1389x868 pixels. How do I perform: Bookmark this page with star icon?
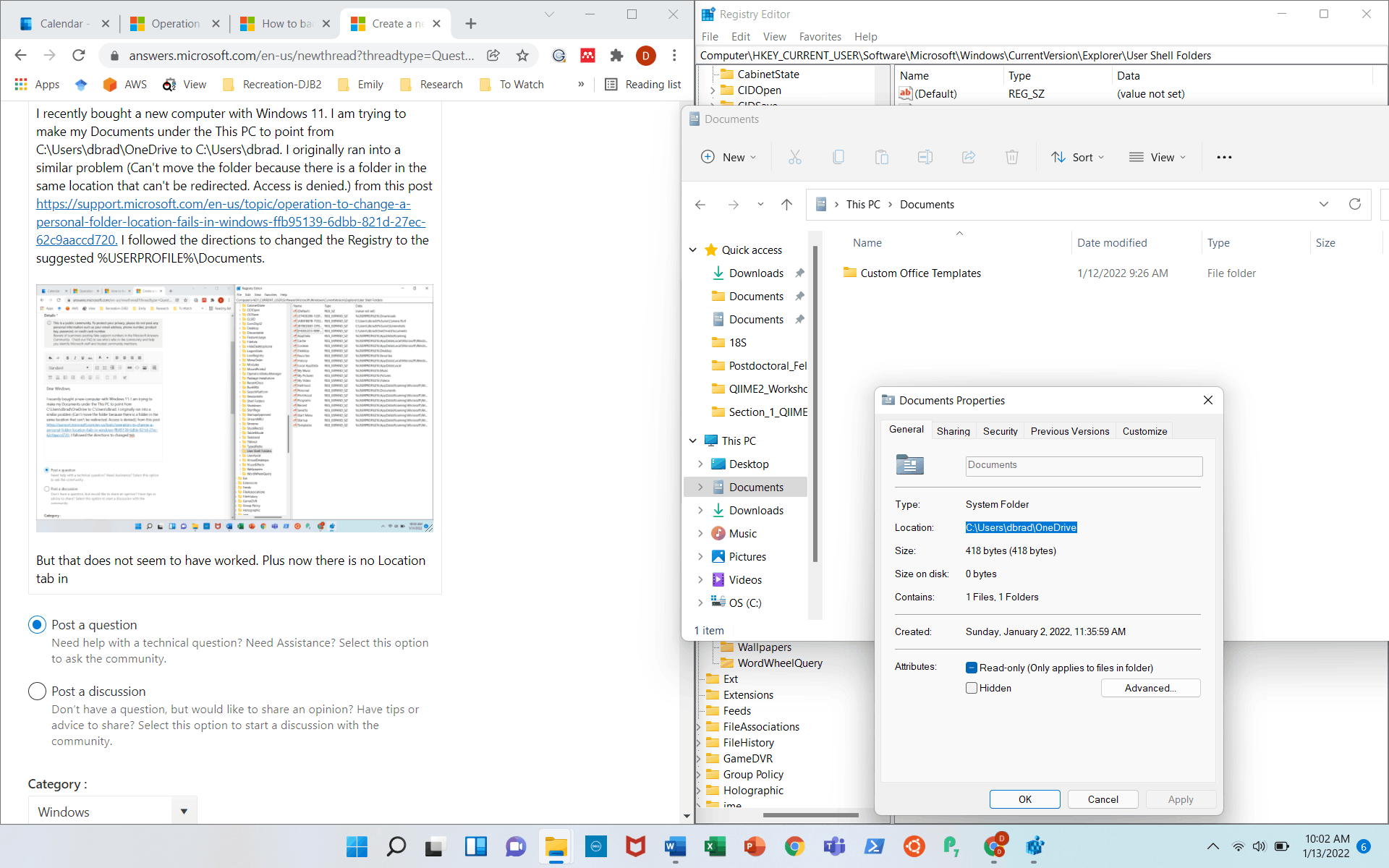522,56
